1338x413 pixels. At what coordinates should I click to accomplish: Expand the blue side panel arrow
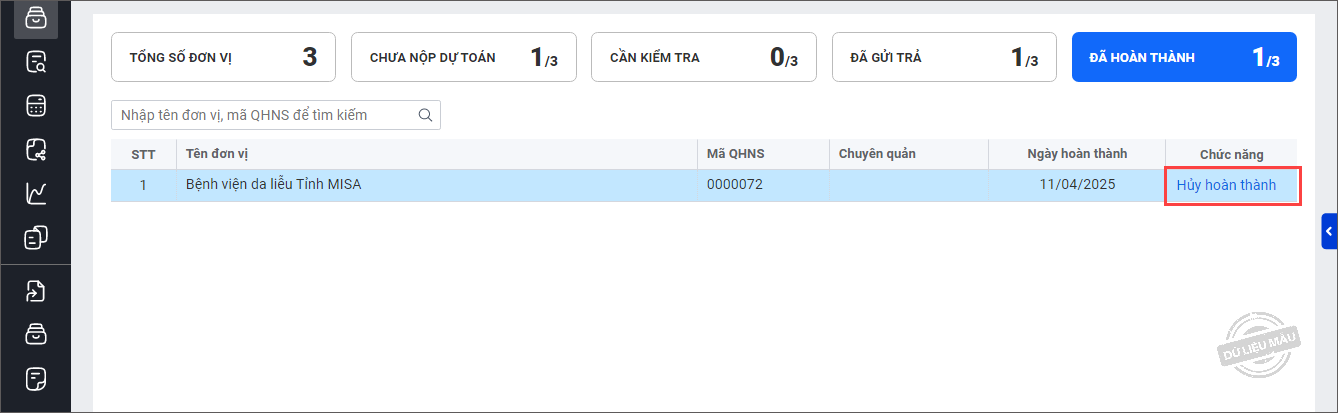coord(1329,231)
